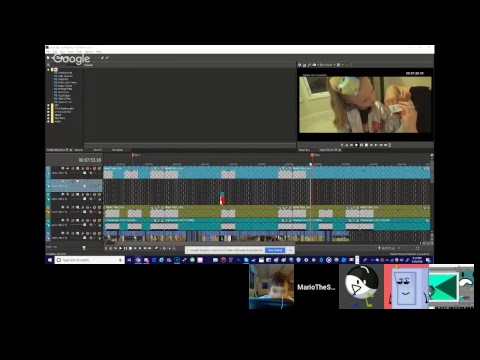480x360 pixels.
Task: Click Play From Start in preview transport
Action: pos(351,145)
